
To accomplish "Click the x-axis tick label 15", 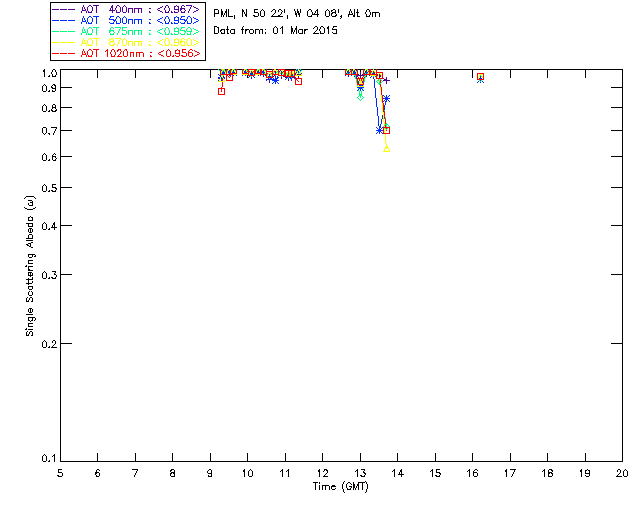I will tap(435, 473).
